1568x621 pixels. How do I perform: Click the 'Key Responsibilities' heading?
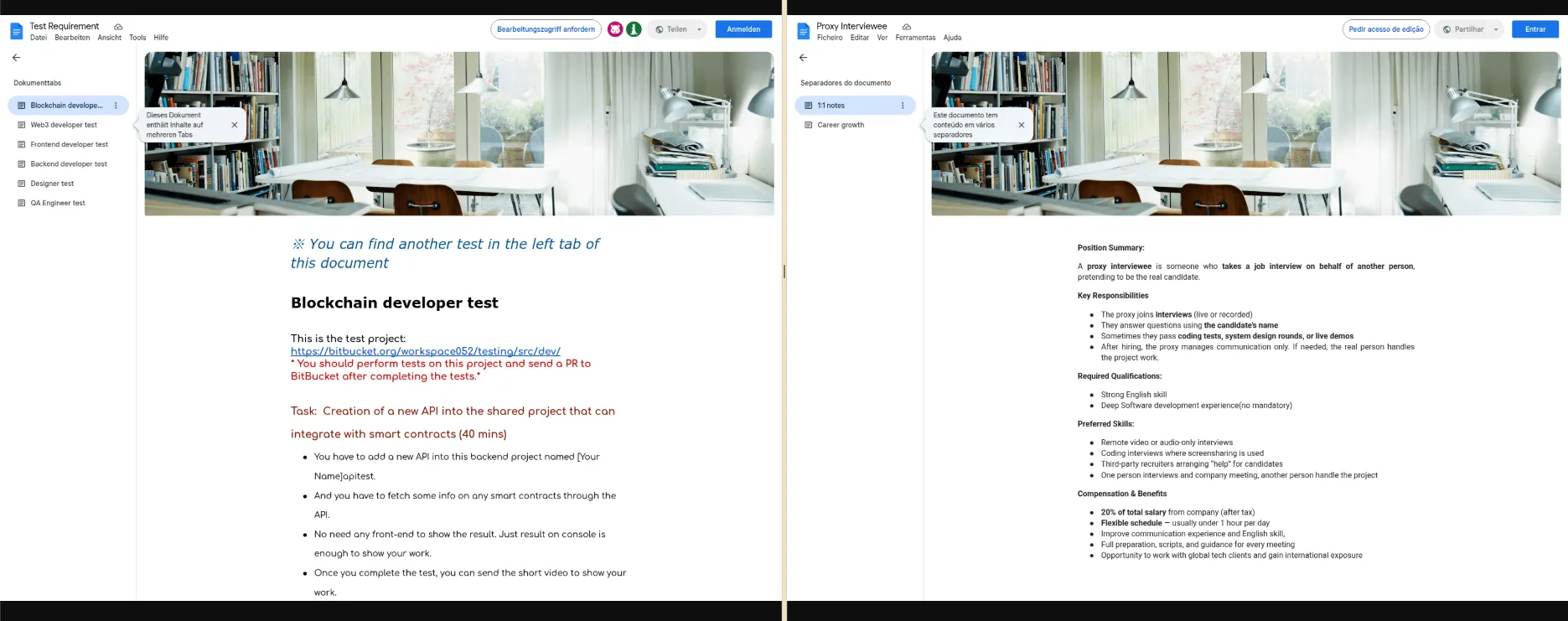tap(1113, 296)
